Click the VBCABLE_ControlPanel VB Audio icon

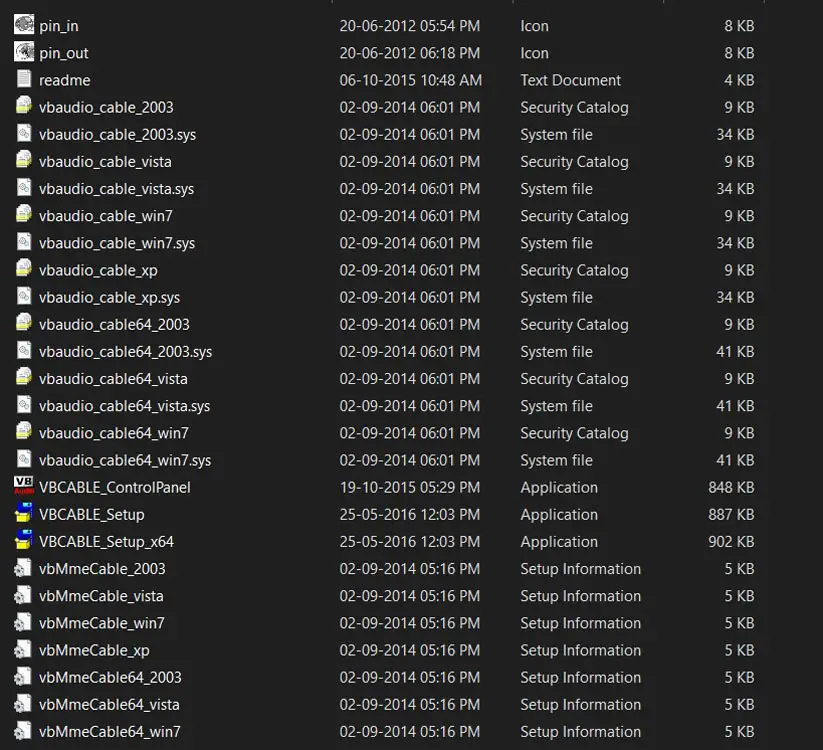pyautogui.click(x=24, y=486)
